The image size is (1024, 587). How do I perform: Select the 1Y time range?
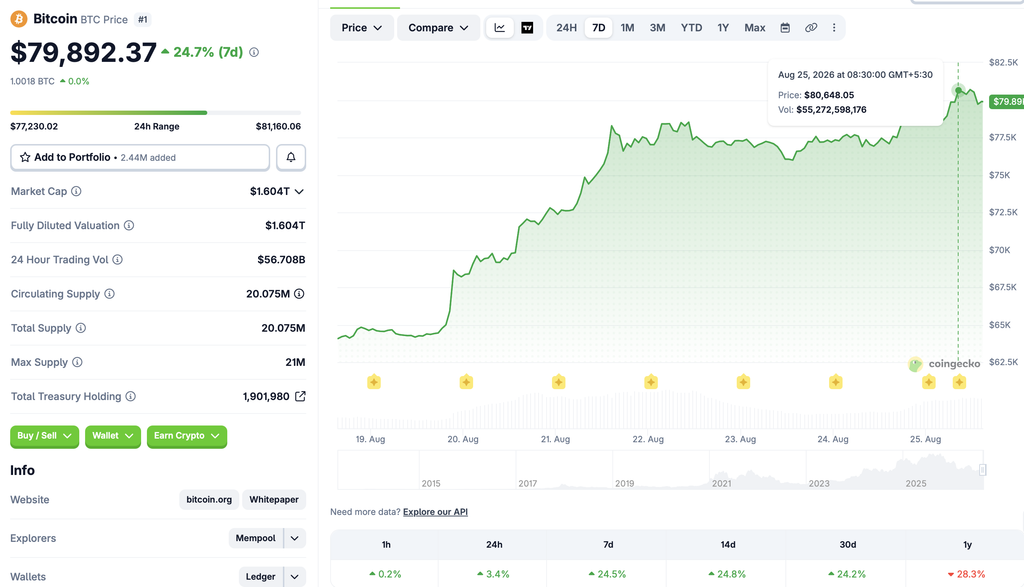(723, 27)
